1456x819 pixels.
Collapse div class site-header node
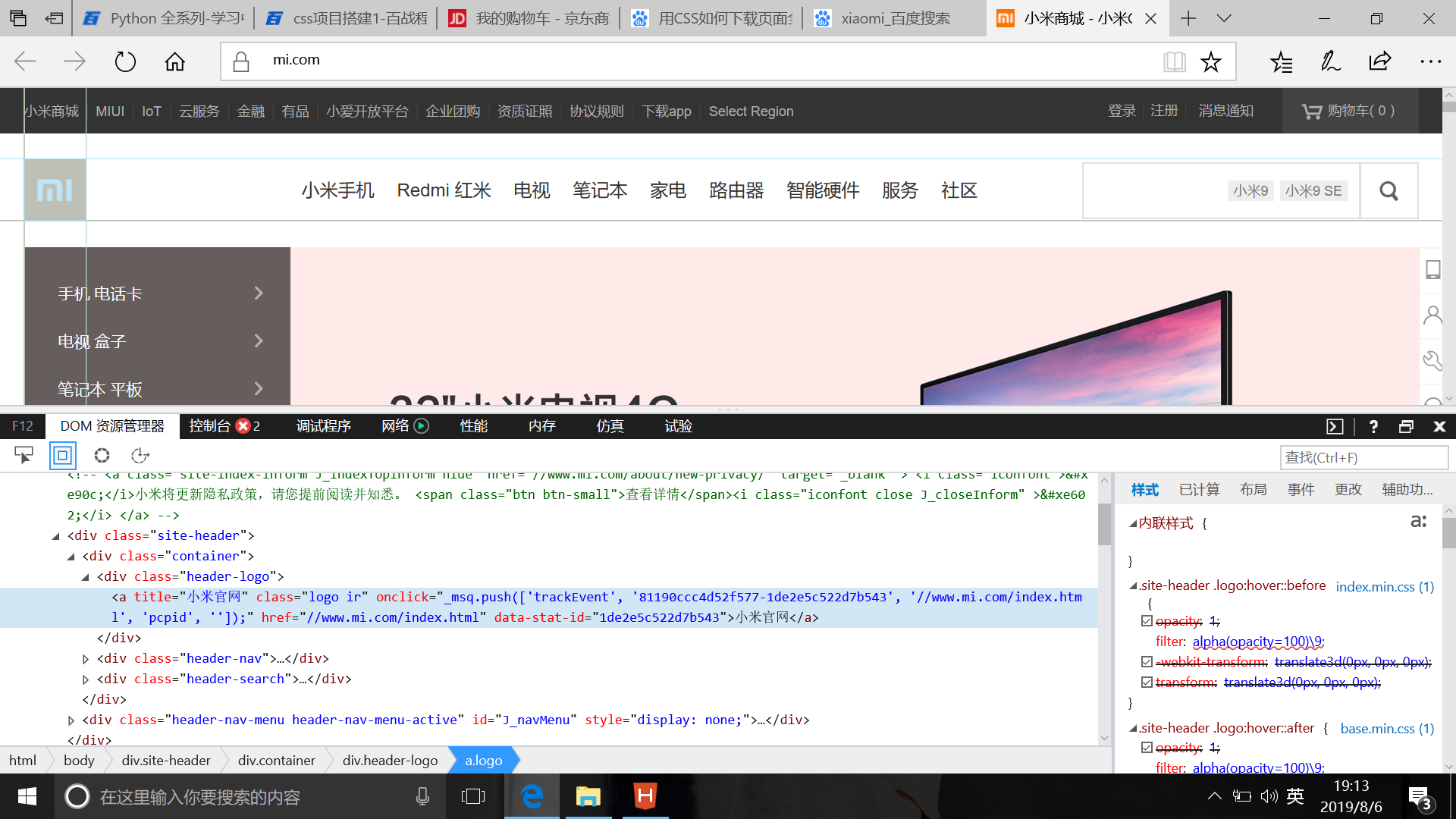[55, 536]
